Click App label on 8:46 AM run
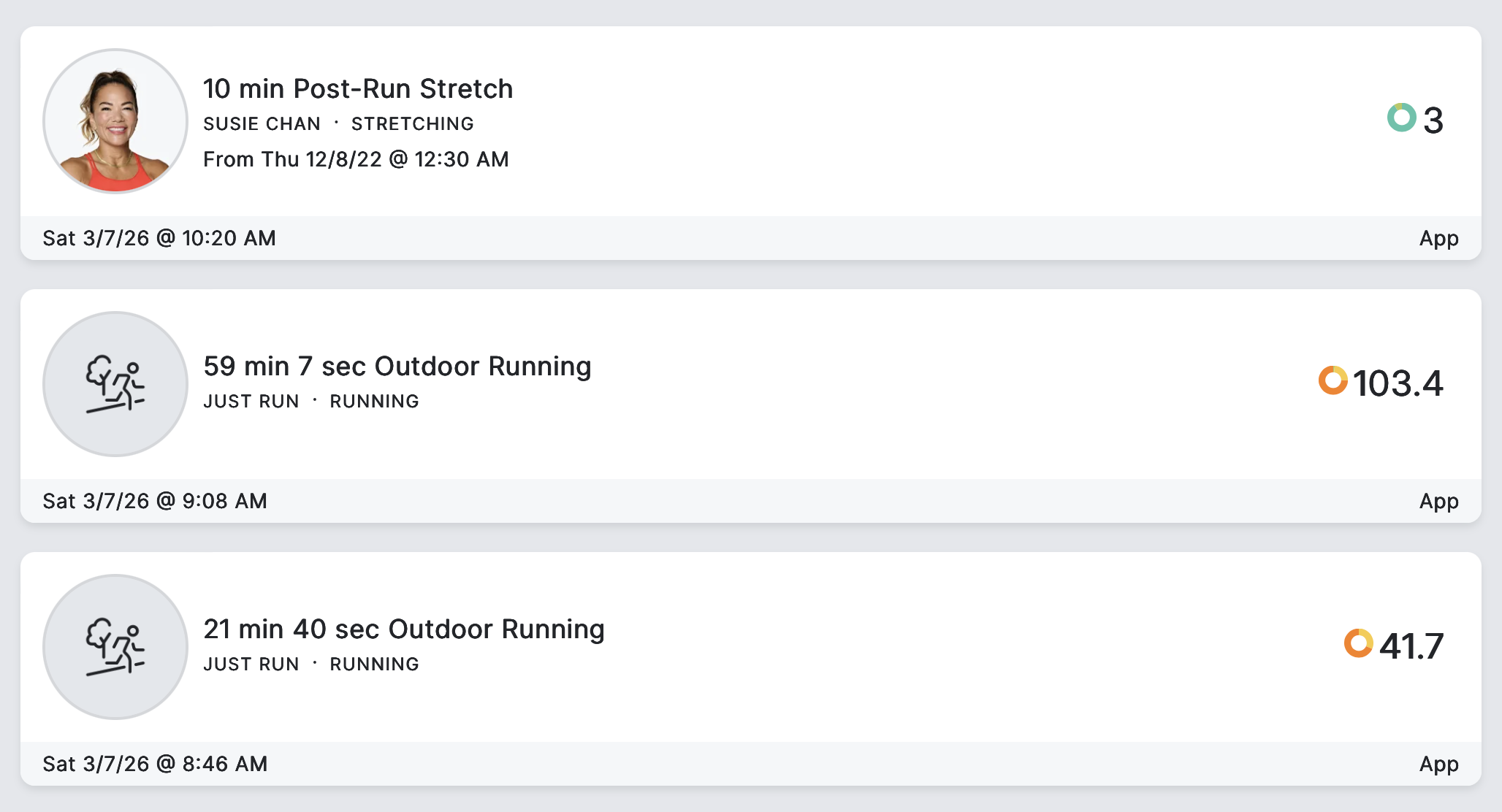1502x812 pixels. click(x=1438, y=764)
